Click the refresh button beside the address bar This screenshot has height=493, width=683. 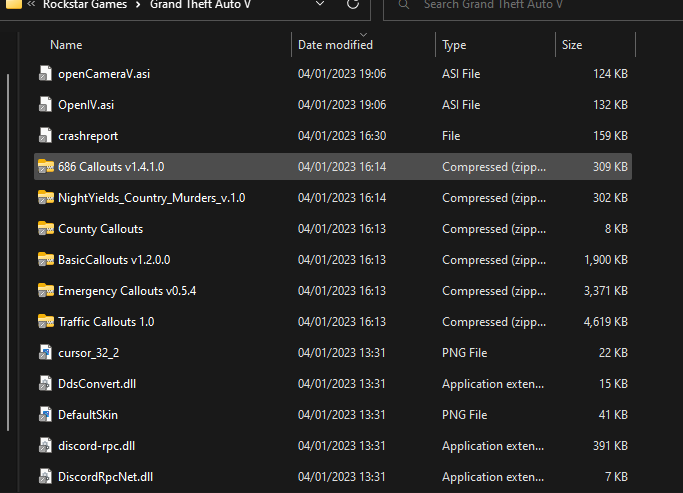point(352,5)
